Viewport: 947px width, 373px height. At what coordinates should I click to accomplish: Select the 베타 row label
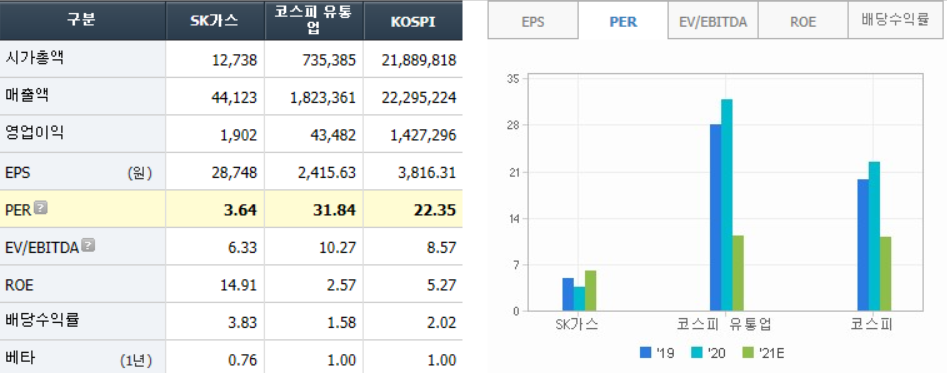click(x=19, y=358)
